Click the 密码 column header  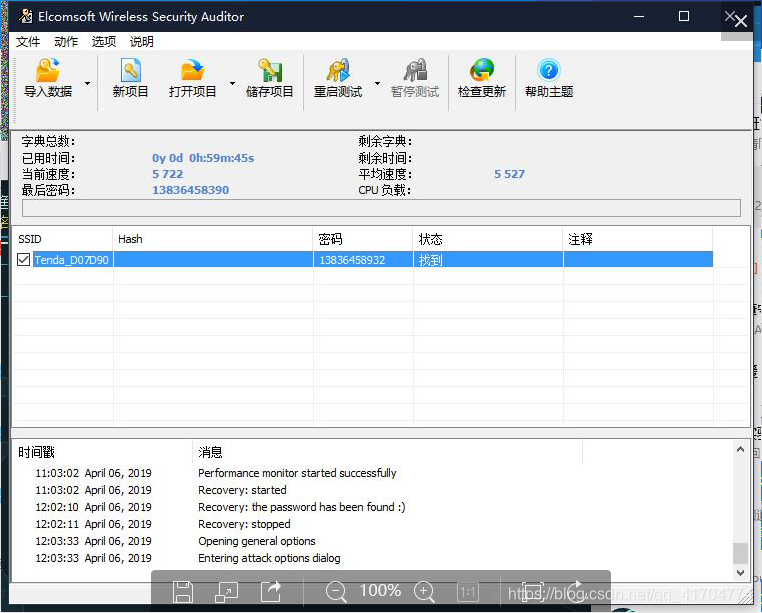(363, 239)
